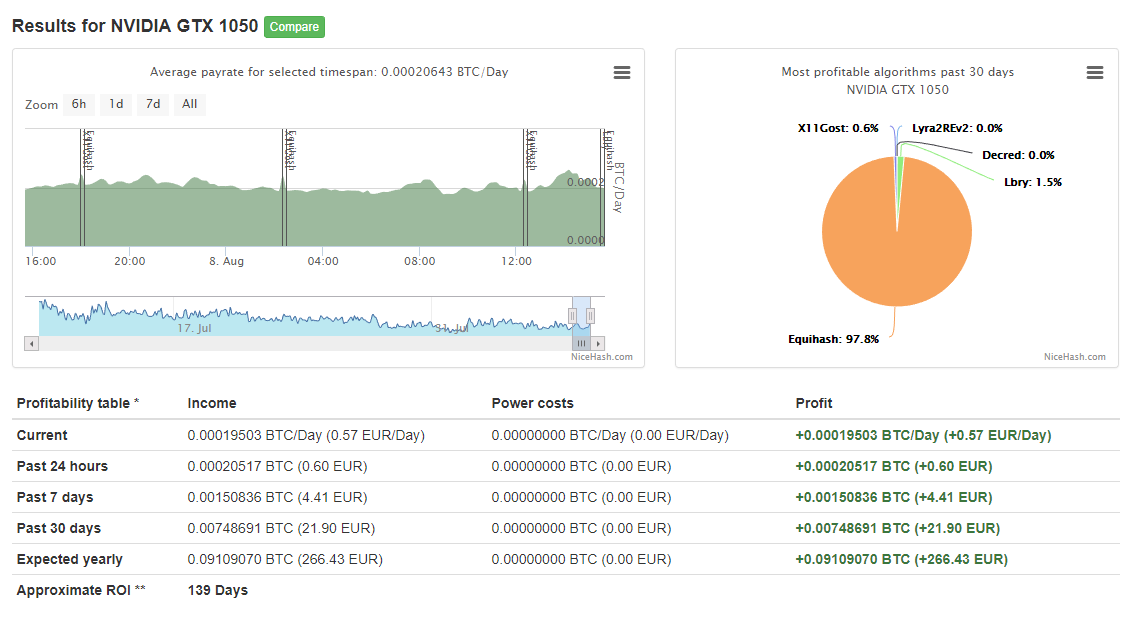Image resolution: width=1126 pixels, height=617 pixels.
Task: Click the Past 7 days row label
Action: (55, 497)
